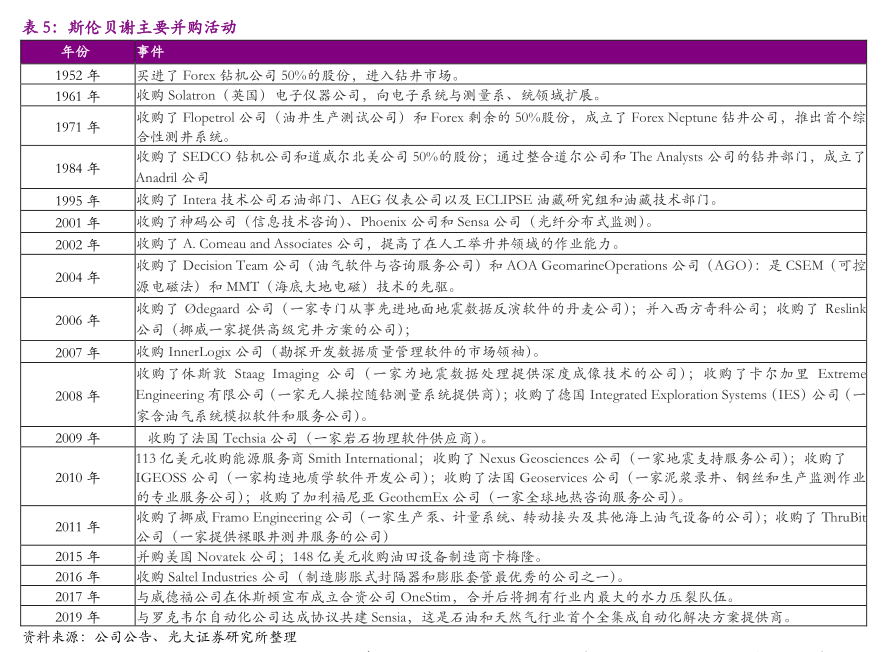
Task: Click the '2006 年' year cell
Action: 78,320
